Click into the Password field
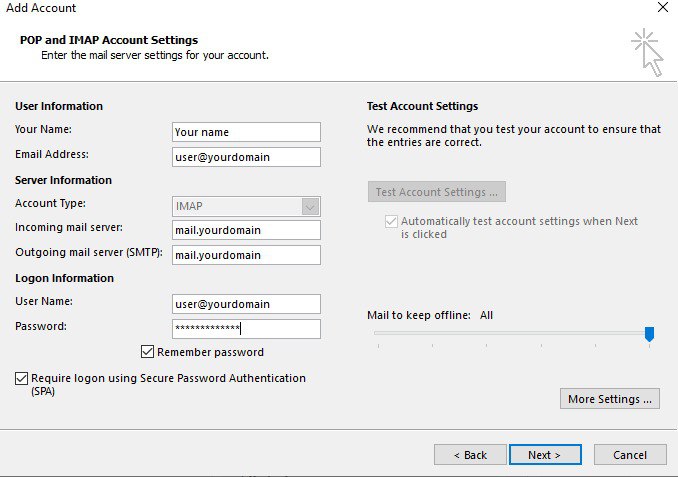The height and width of the screenshot is (477, 678). [x=246, y=329]
